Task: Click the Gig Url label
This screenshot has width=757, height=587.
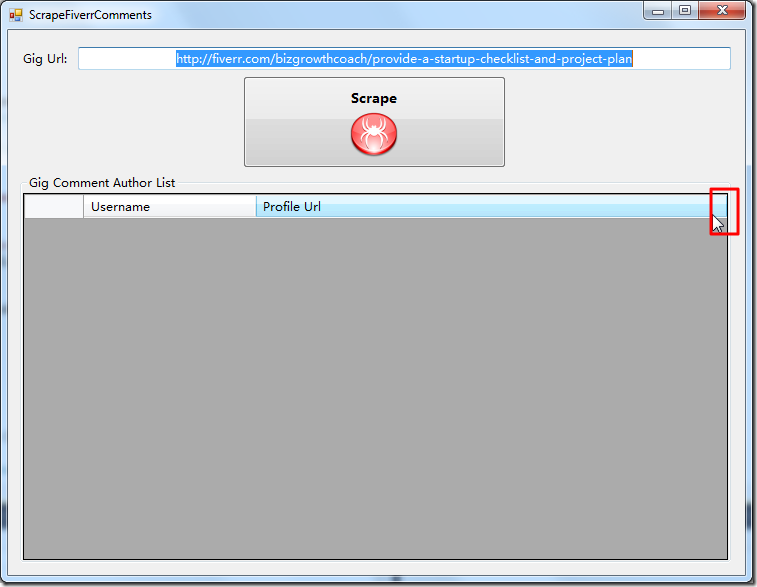Action: [x=45, y=59]
